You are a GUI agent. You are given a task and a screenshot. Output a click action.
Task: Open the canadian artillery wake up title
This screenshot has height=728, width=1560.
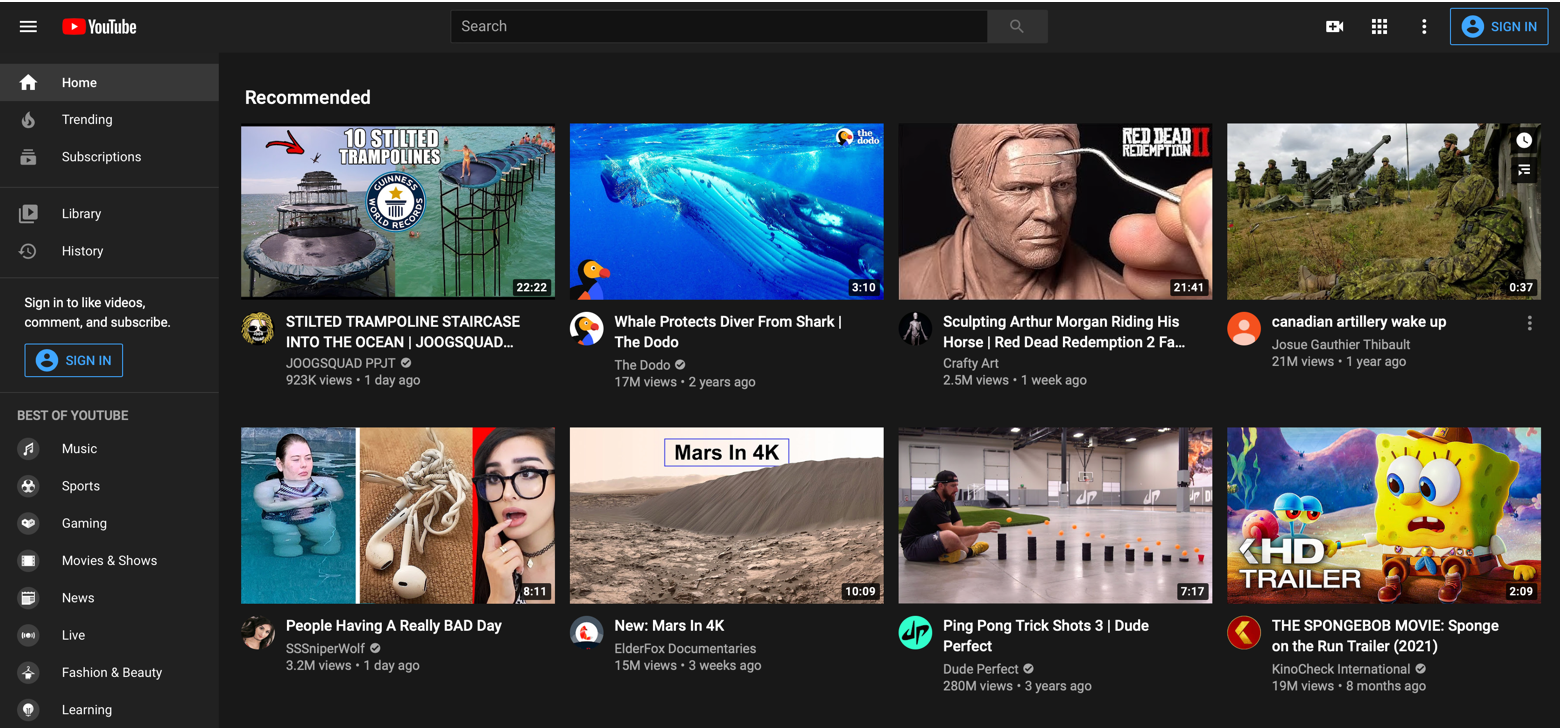(x=1359, y=322)
